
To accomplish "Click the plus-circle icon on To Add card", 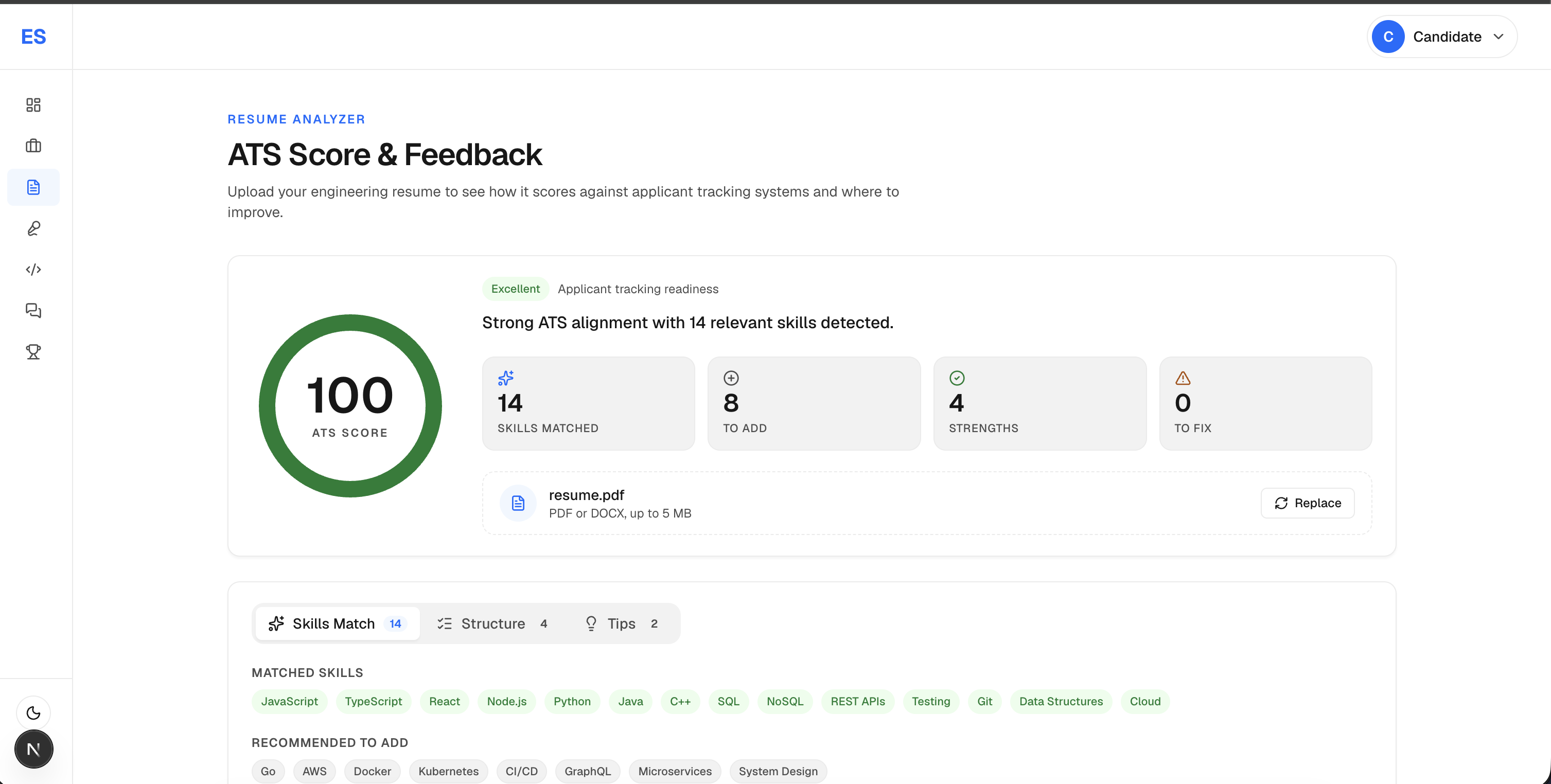I will point(731,378).
